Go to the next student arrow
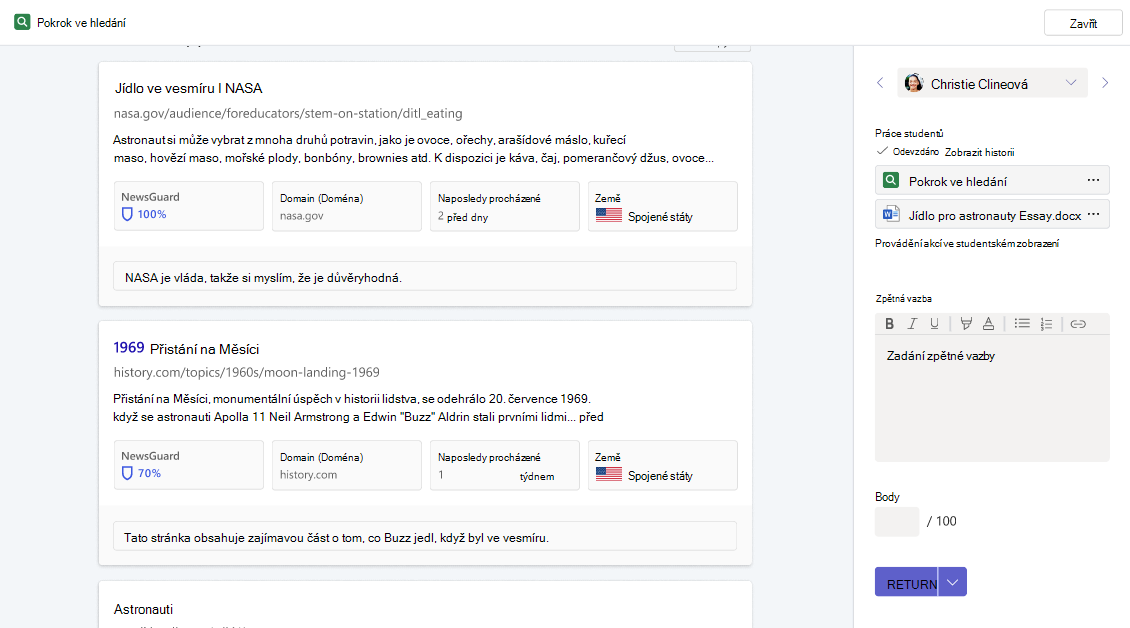This screenshot has width=1130, height=628. tap(1105, 84)
